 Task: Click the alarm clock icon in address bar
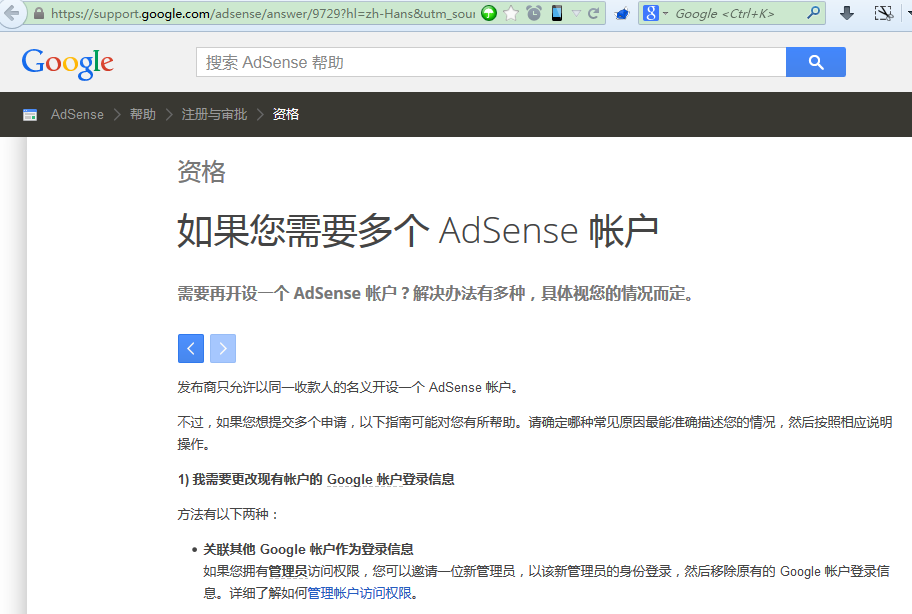(533, 13)
